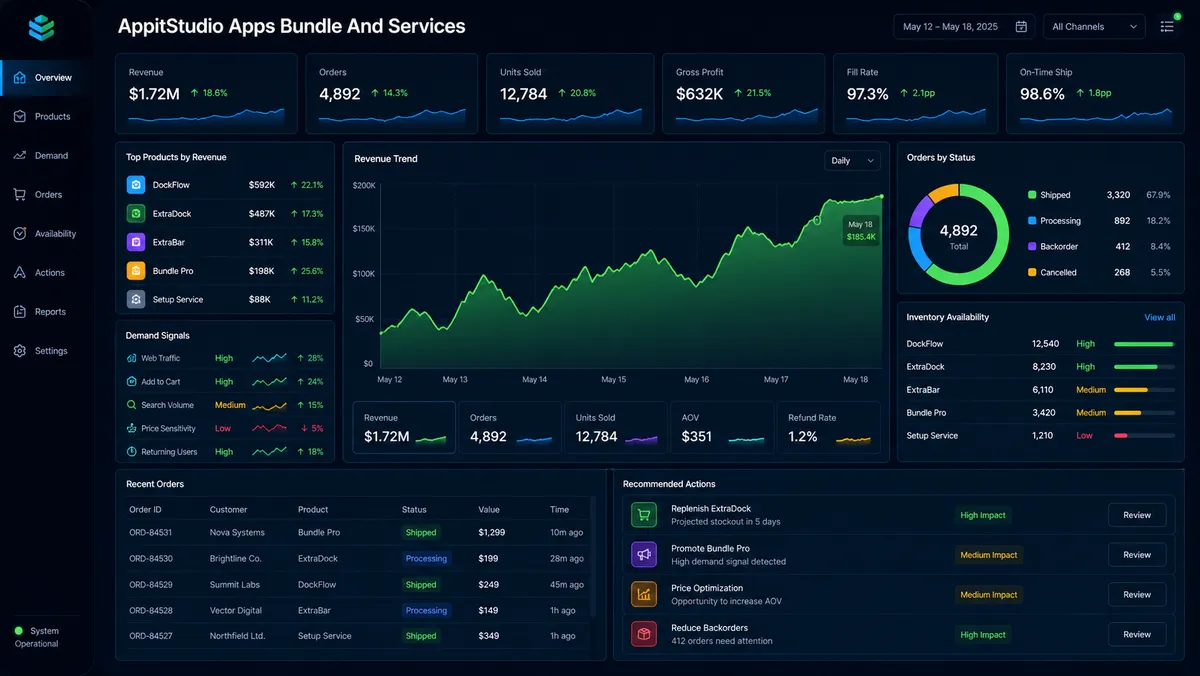Click the Backorder purple legend swatch
Screen dimensions: 1200x676
[1032, 246]
